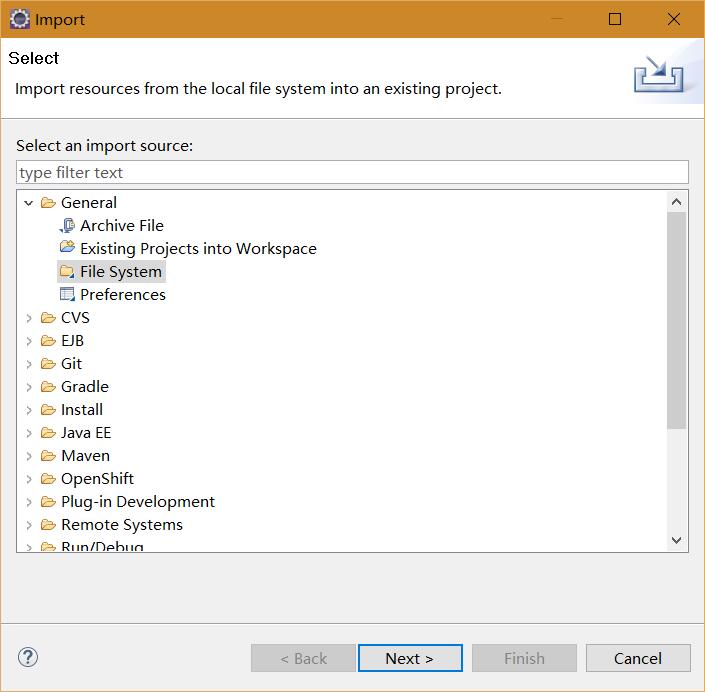Screen dimensions: 705x692
Task: Click the scroll down arrow of the list
Action: click(677, 540)
